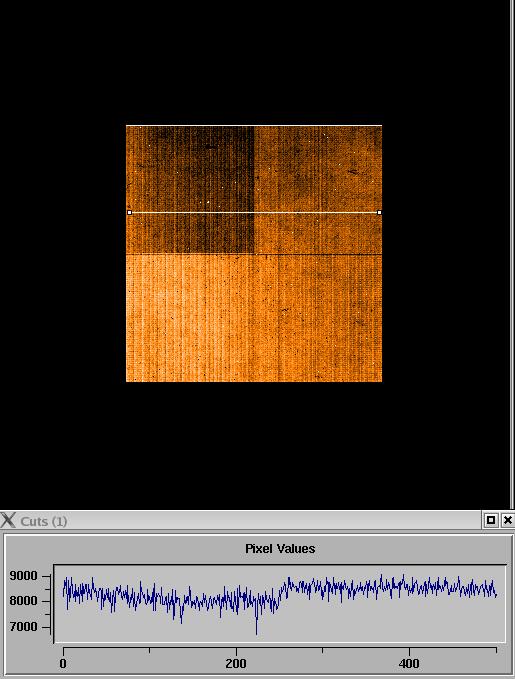Click the 200 label on the x-axis
Viewport: 515px width, 679px height.
[236, 663]
